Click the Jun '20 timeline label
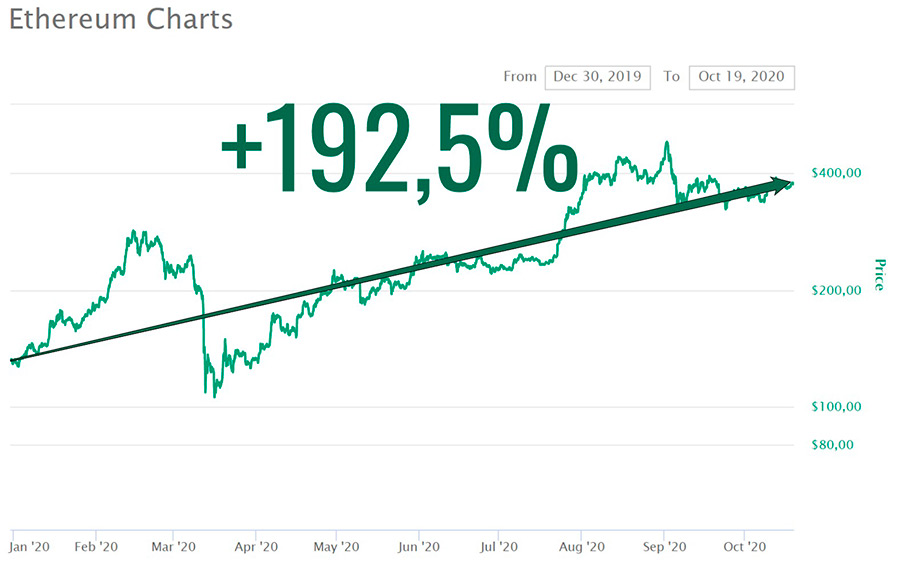The width and height of the screenshot is (900, 561). coord(417,547)
